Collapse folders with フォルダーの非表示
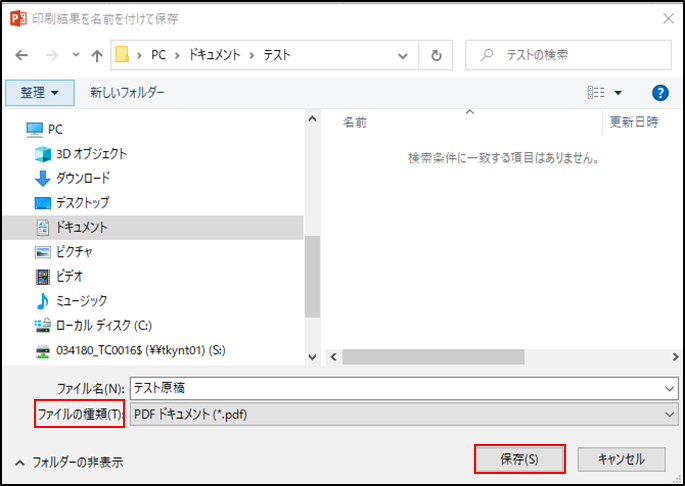This screenshot has height=486, width=685. pyautogui.click(x=69, y=462)
